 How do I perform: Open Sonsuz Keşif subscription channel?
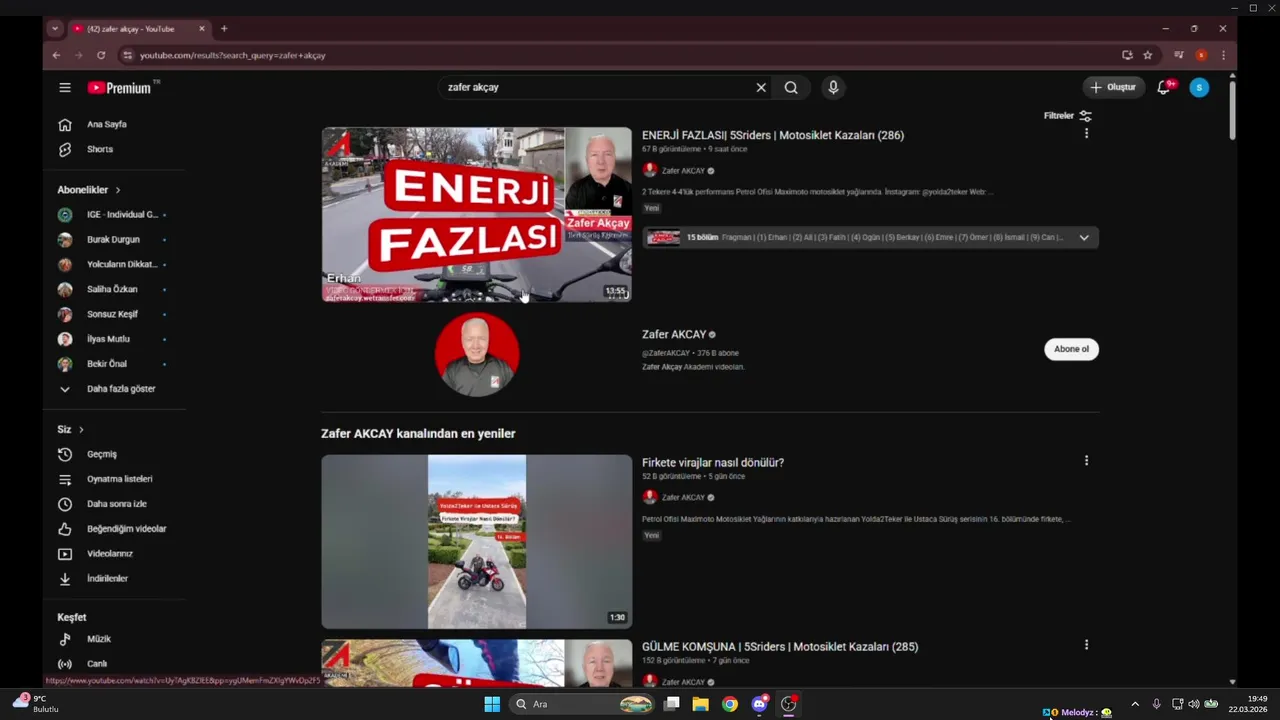pos(114,314)
